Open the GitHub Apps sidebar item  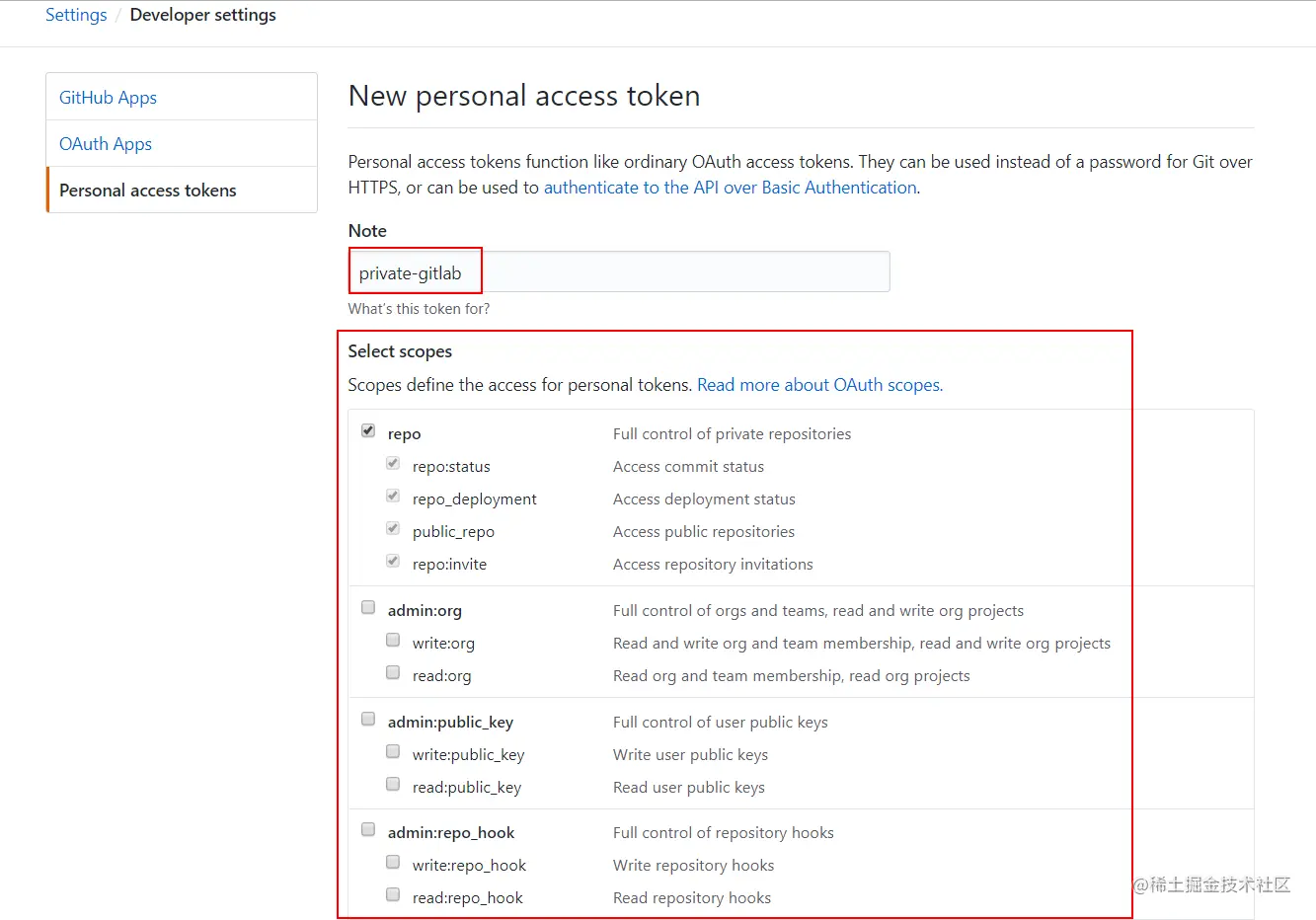[x=109, y=98]
